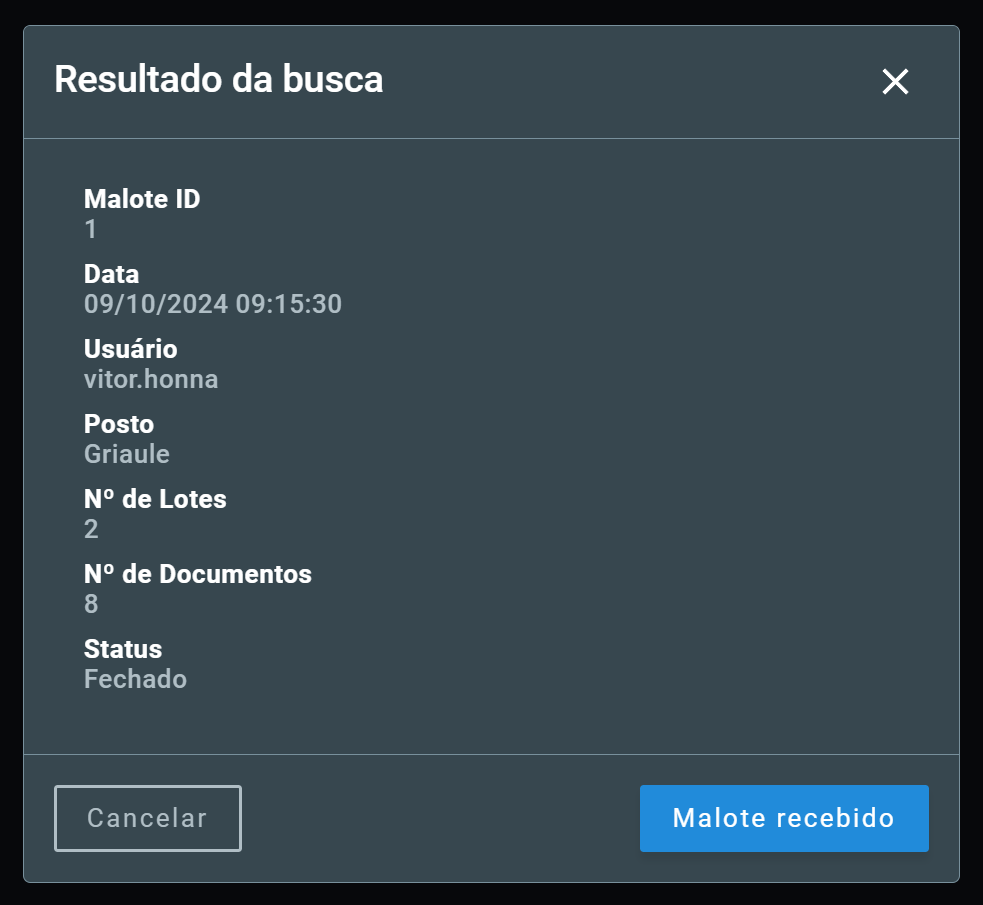Click the username vitor.honna
Screen dimensions: 983x905
[x=151, y=379]
